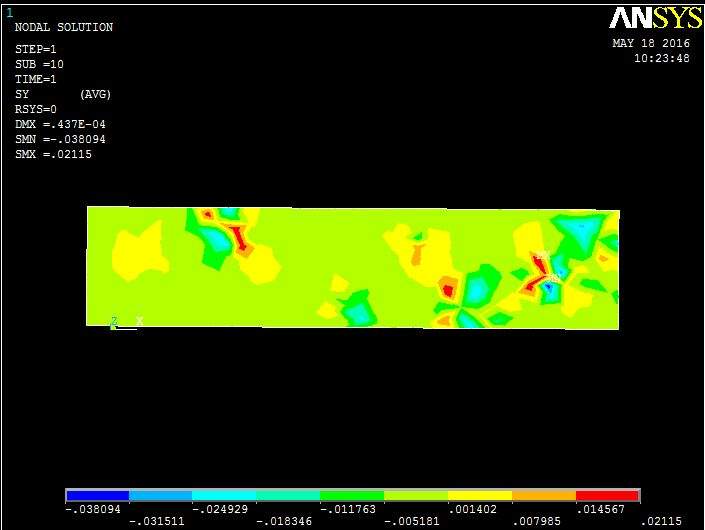Click the dark green legend color band
This screenshot has height=530, width=705.
point(352,495)
